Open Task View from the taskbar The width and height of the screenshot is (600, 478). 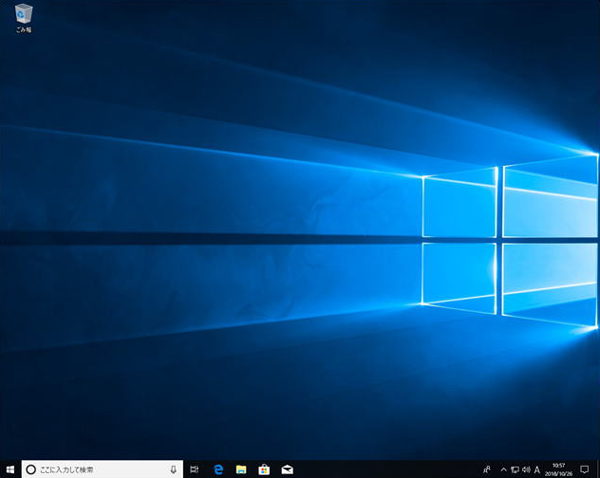click(194, 469)
